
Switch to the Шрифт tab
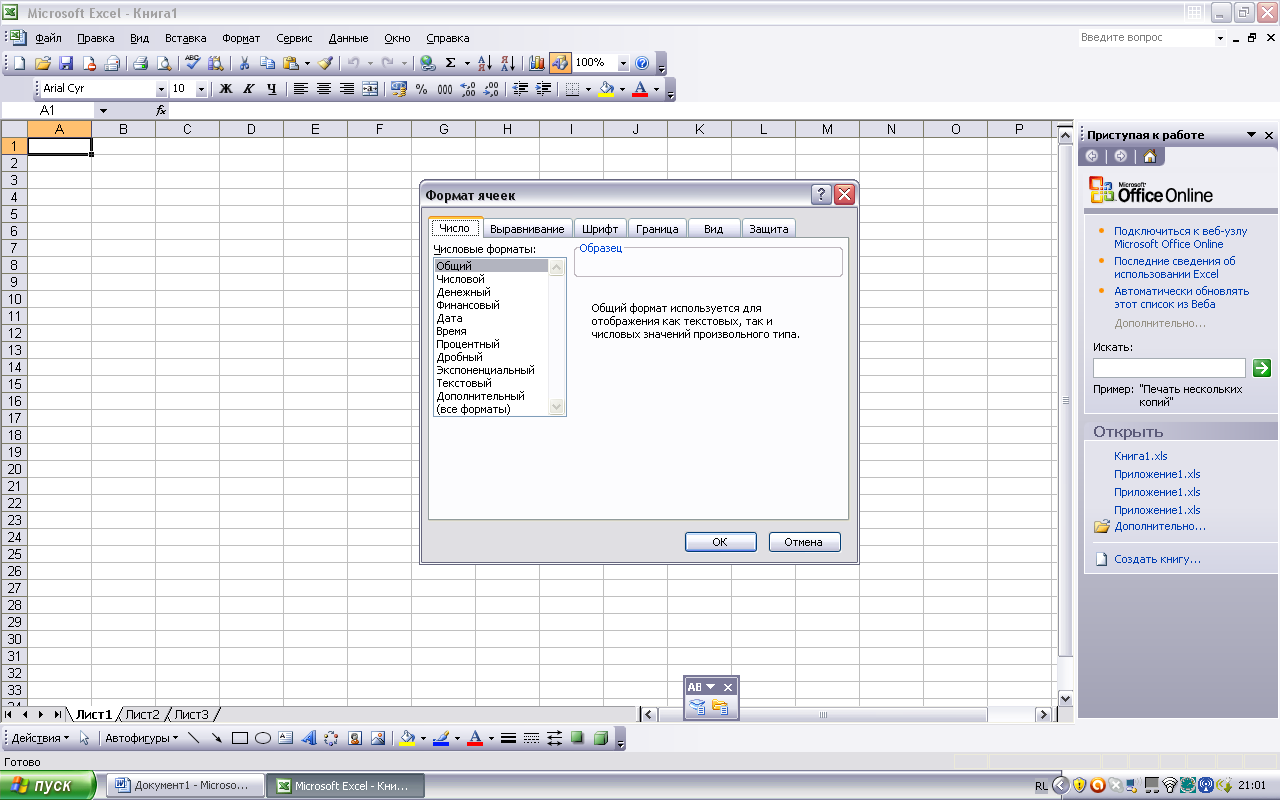600,229
